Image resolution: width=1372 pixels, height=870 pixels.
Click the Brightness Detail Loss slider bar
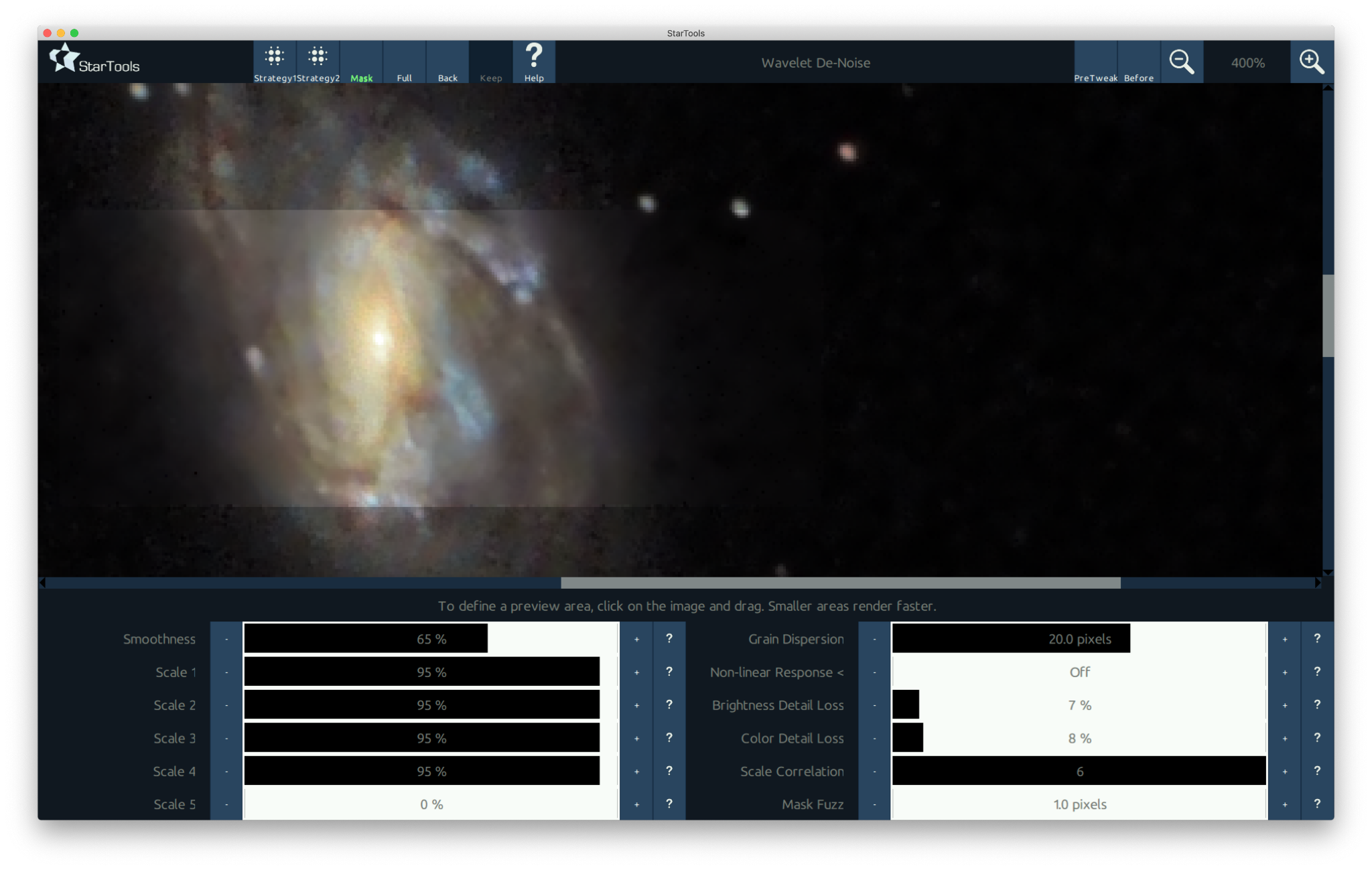pos(1079,705)
